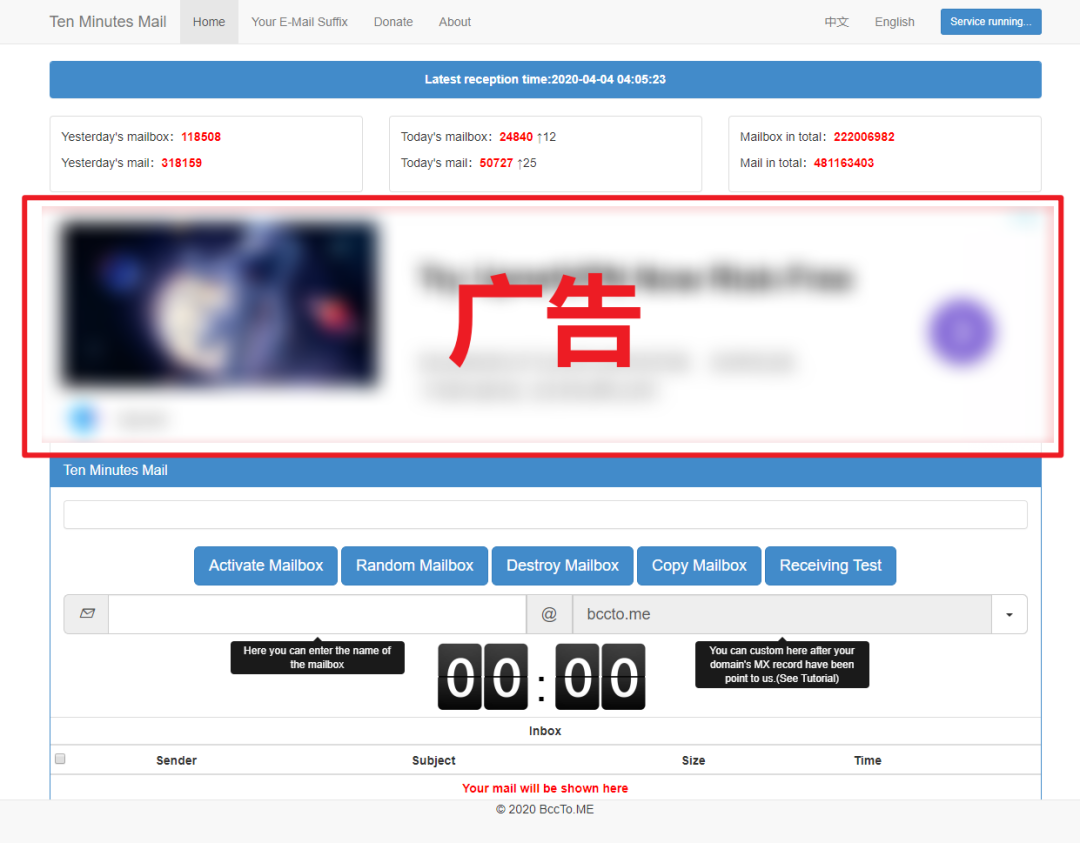Image resolution: width=1080 pixels, height=843 pixels.
Task: Open the Home tab
Action: pyautogui.click(x=209, y=22)
